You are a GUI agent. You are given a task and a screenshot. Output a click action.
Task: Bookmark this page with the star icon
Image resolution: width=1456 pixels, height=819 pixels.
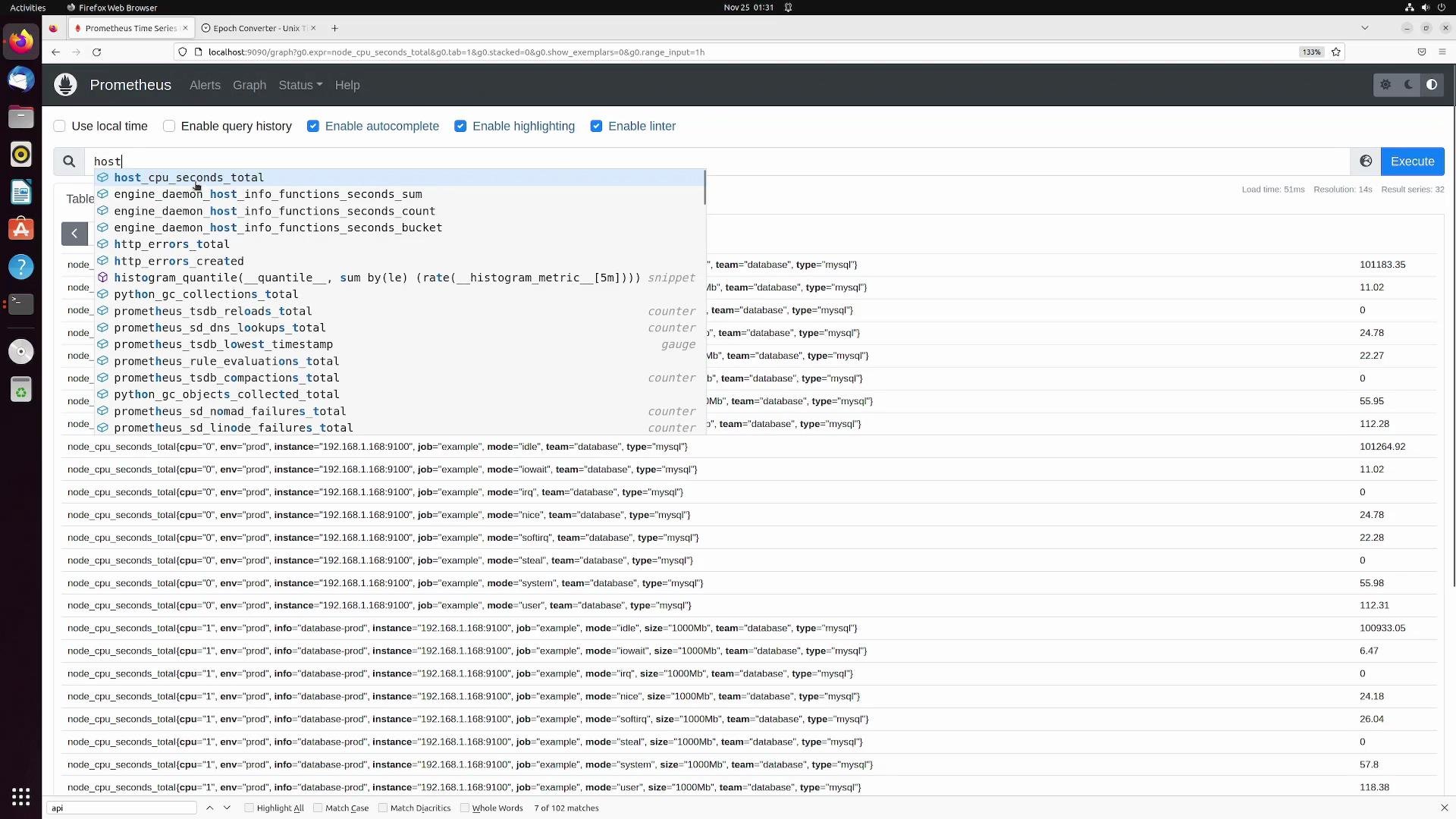[1336, 52]
